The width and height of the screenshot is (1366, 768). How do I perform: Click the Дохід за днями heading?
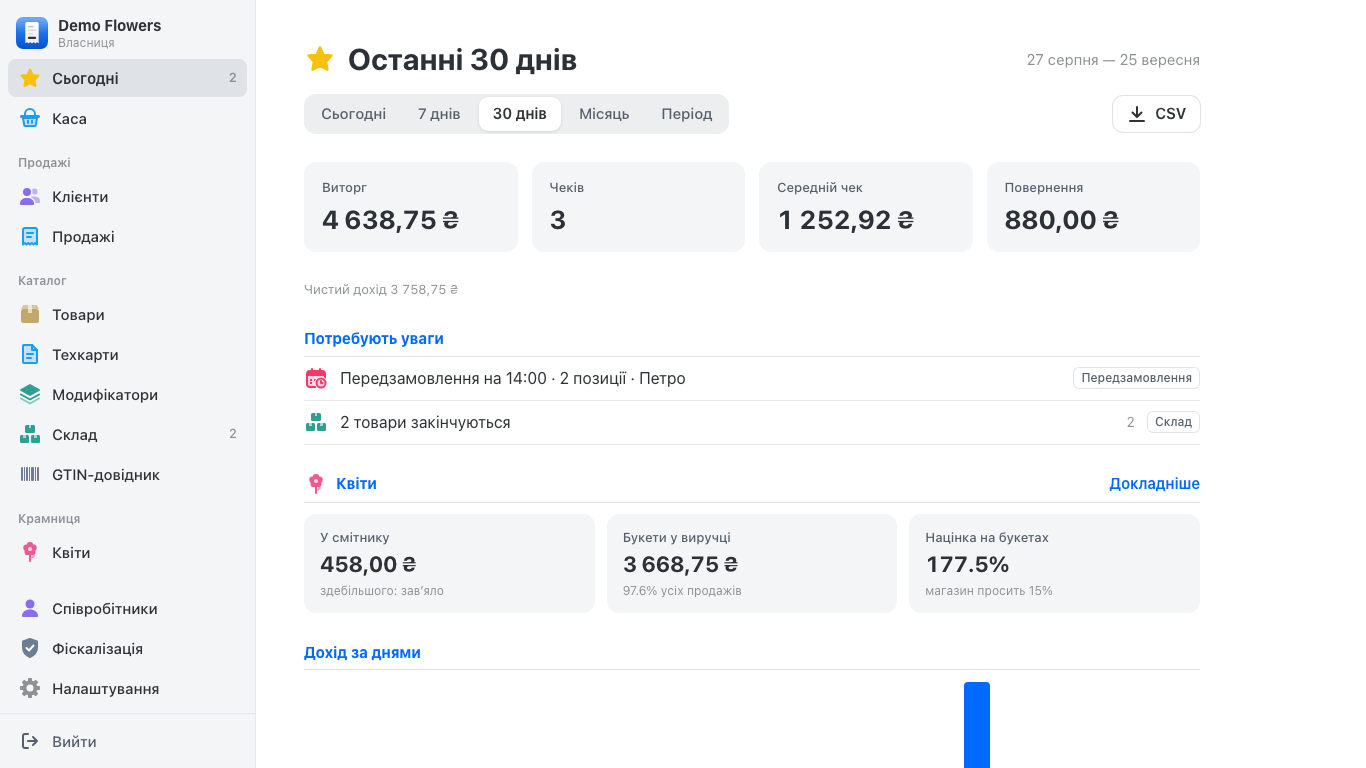362,653
